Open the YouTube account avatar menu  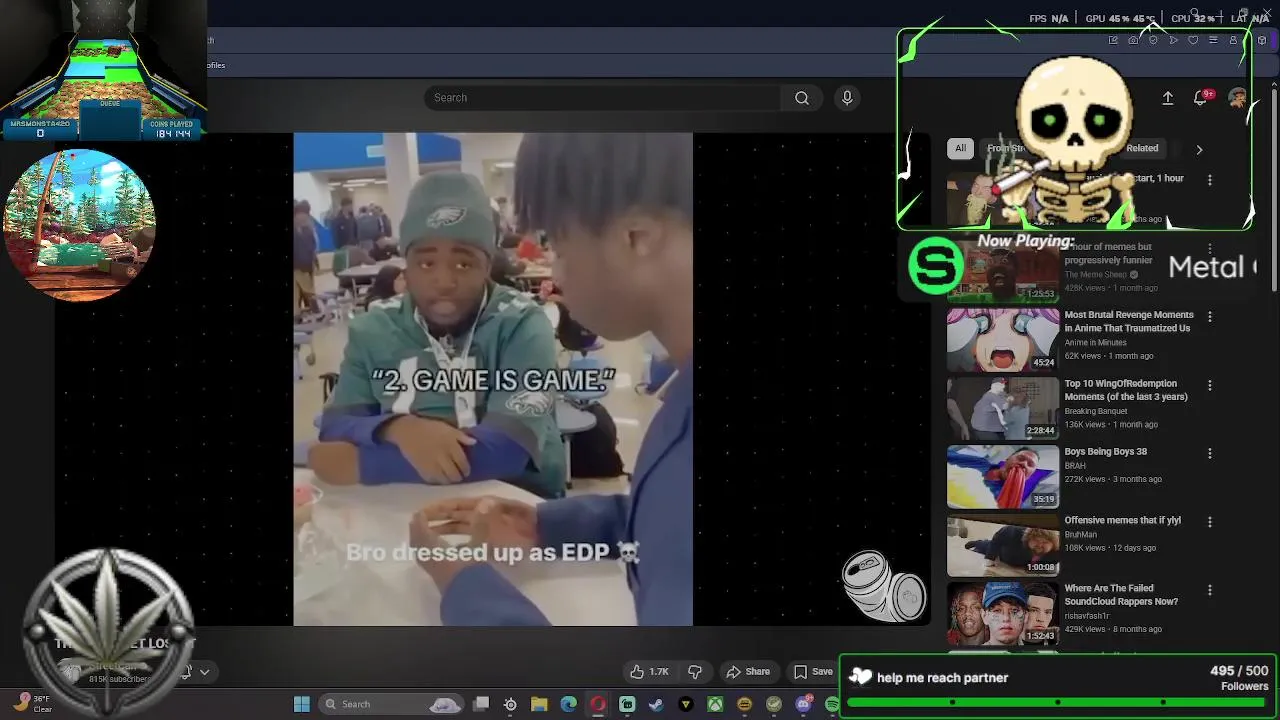click(1237, 98)
